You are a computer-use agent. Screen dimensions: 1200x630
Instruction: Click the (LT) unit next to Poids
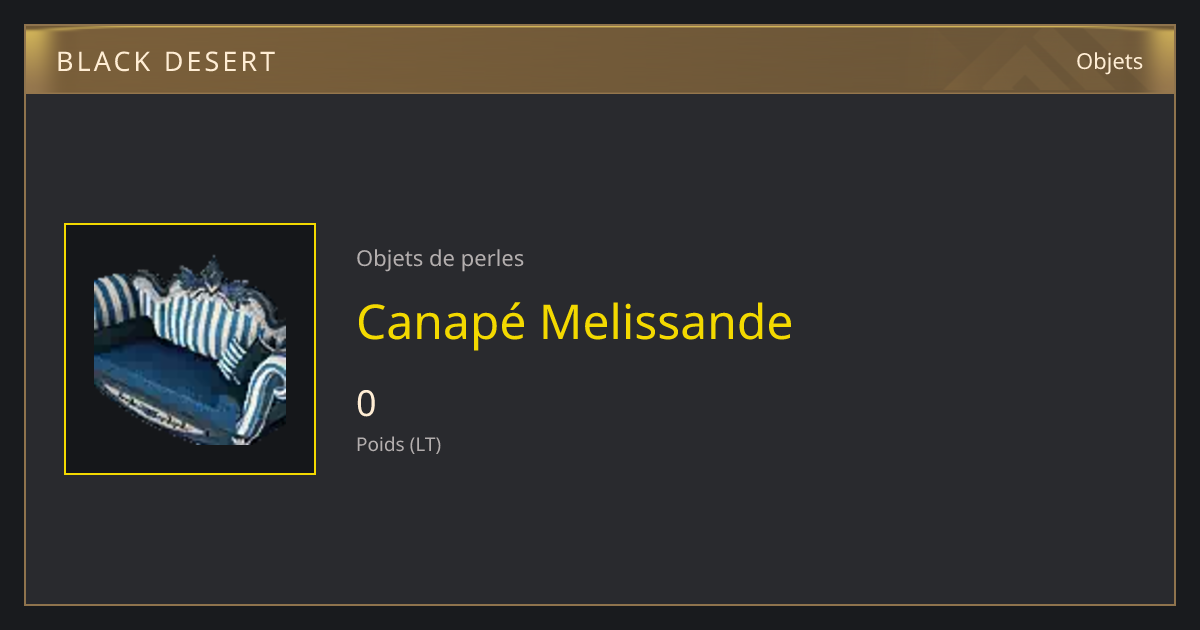pos(425,444)
